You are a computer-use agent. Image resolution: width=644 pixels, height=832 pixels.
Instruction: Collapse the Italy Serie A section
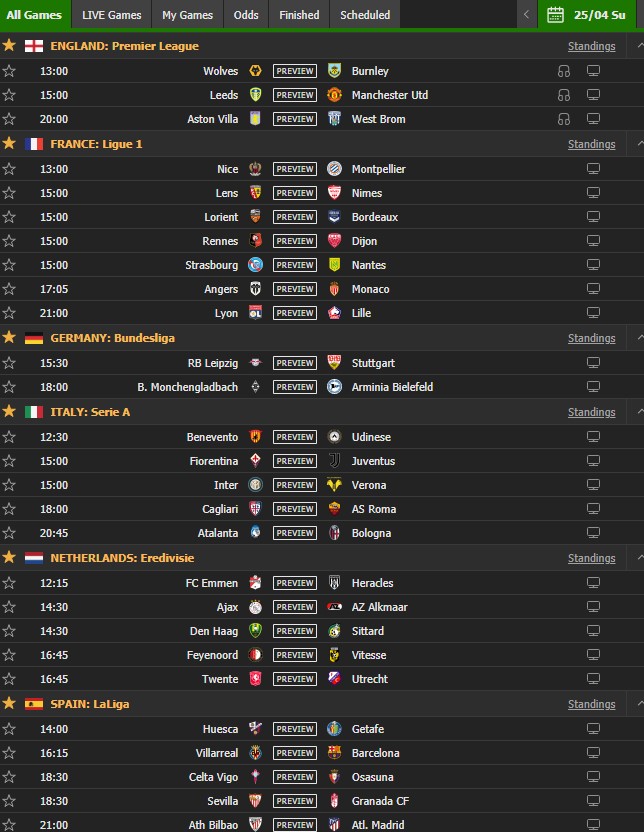(x=639, y=412)
